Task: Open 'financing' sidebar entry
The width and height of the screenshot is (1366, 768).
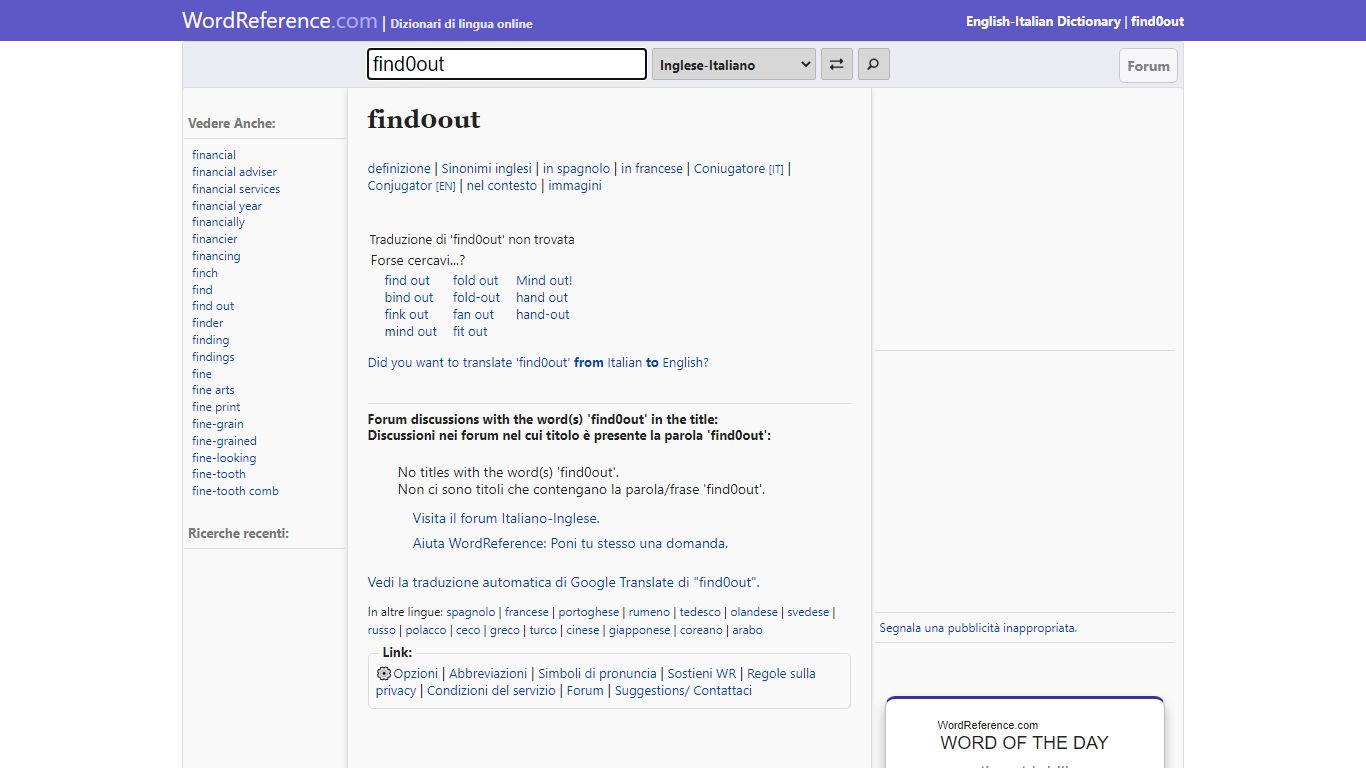Action: click(216, 256)
